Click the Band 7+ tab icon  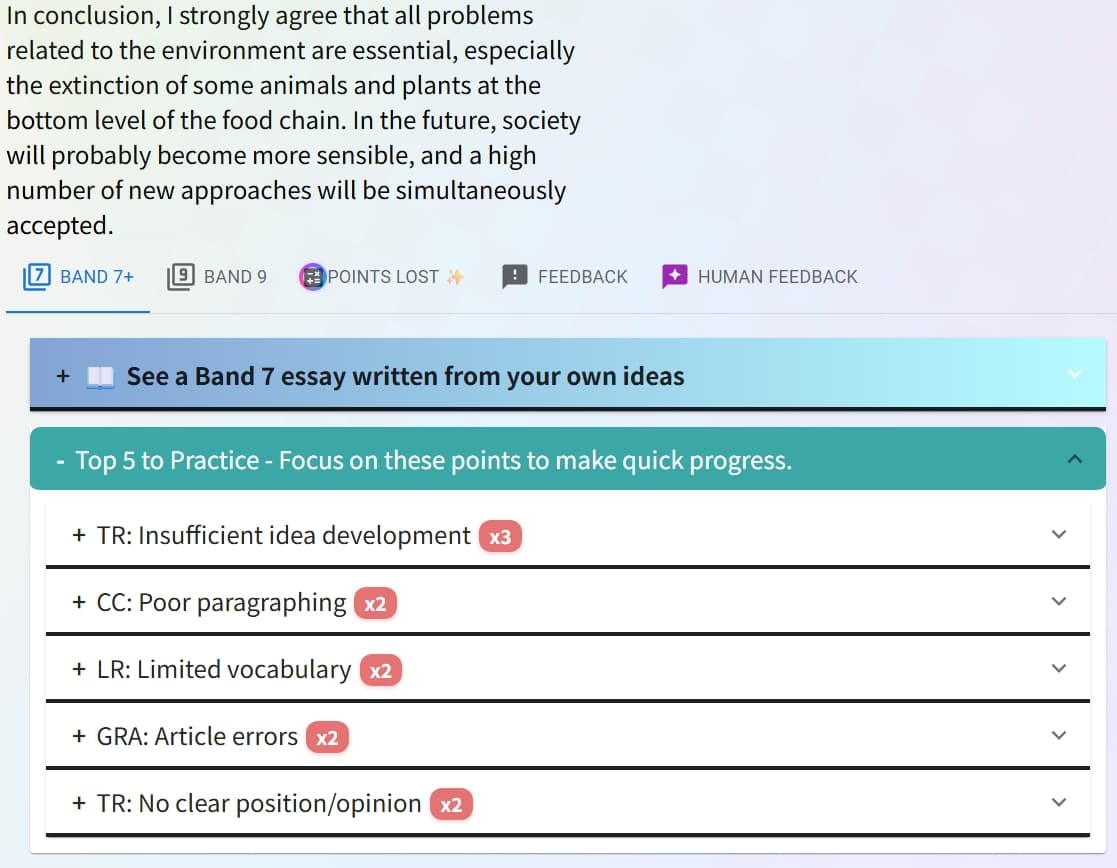pos(36,276)
